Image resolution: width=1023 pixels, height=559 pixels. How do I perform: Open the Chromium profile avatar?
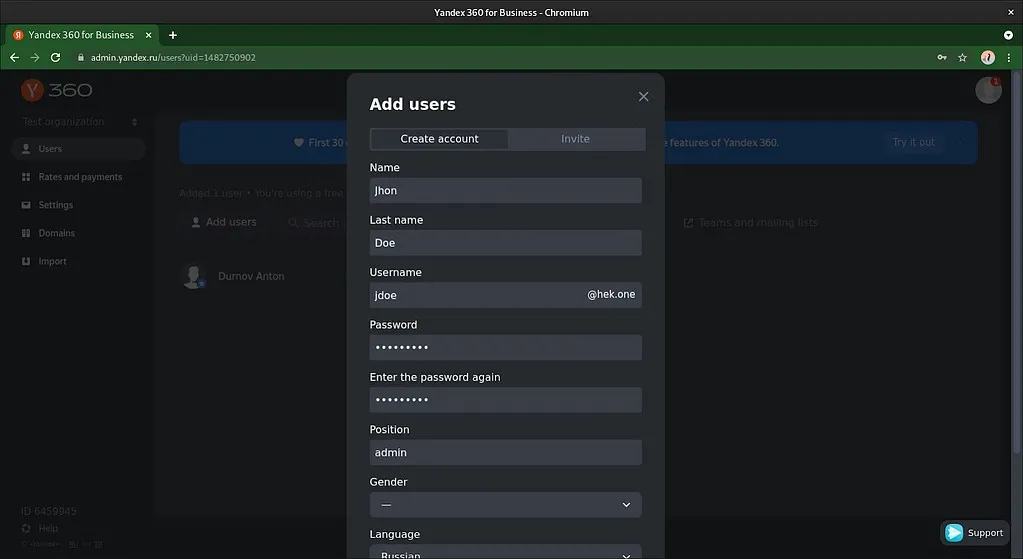click(988, 57)
